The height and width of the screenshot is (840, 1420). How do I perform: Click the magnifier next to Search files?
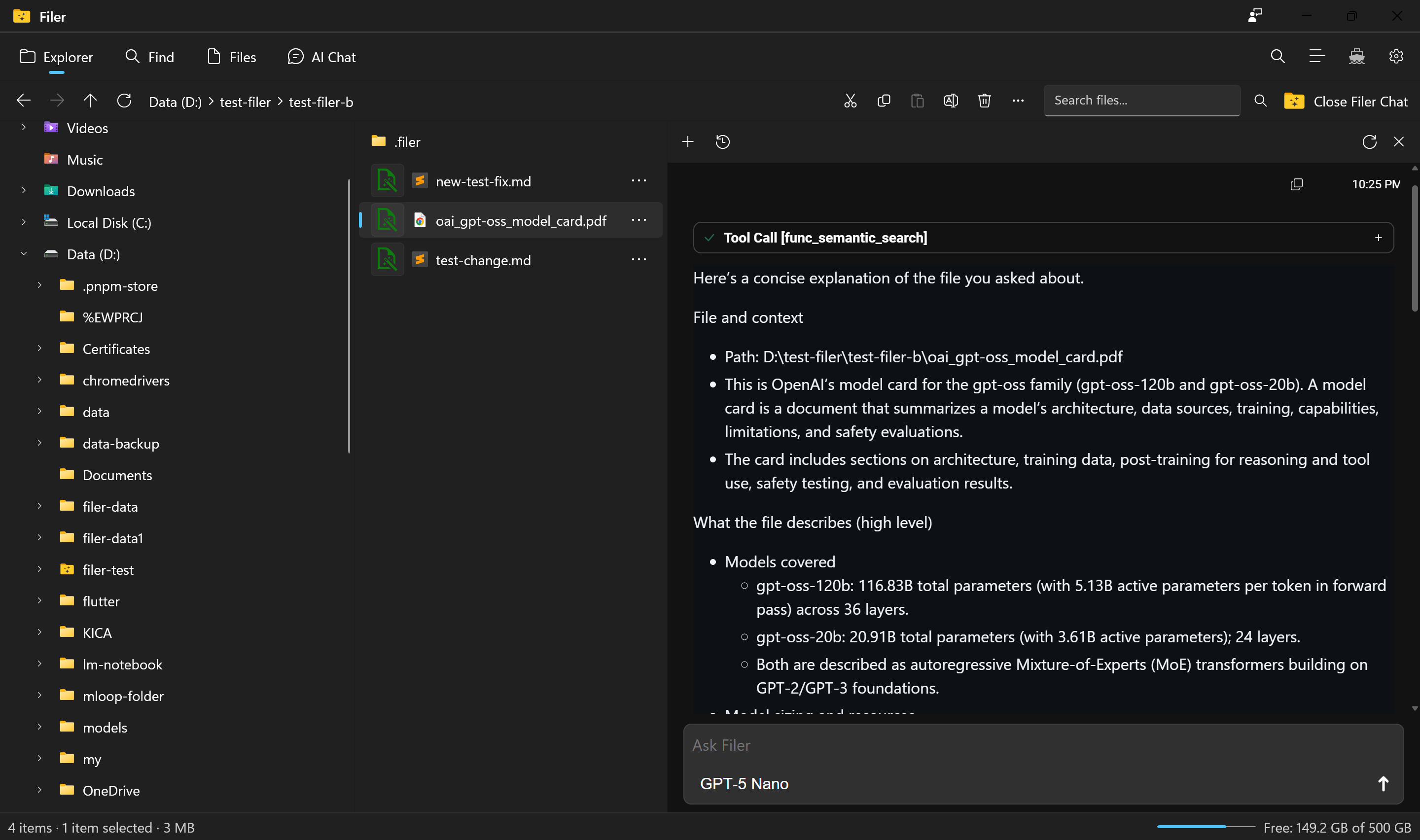1260,102
